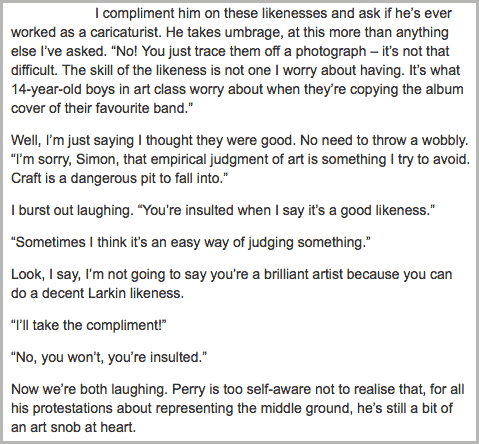Click "I burst out laughing" sentence
This screenshot has height=444, width=479.
(72, 211)
